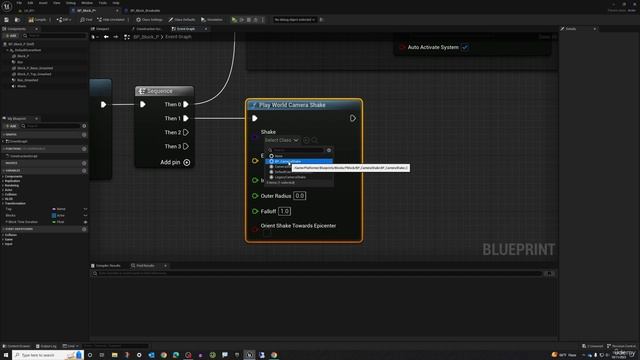
Task: Select BP_CameraShake in class list
Action: (x=299, y=161)
